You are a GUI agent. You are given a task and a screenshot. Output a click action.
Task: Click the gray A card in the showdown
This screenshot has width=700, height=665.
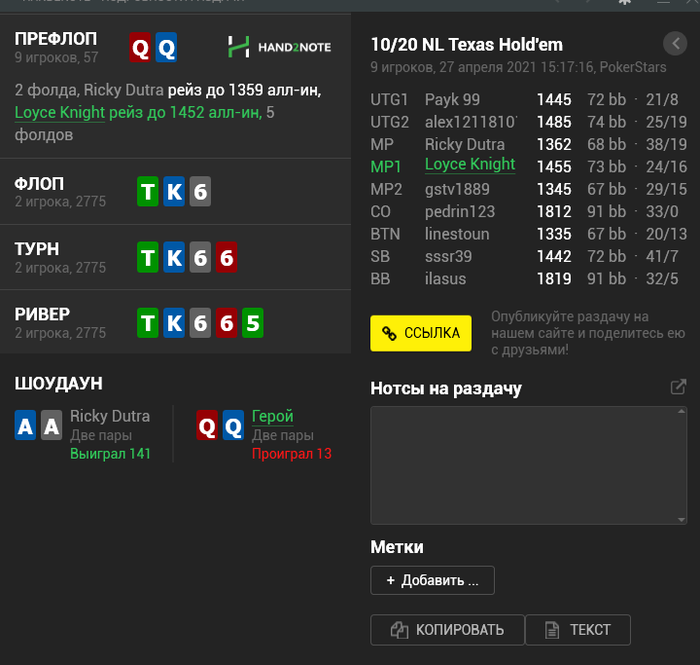pyautogui.click(x=52, y=425)
